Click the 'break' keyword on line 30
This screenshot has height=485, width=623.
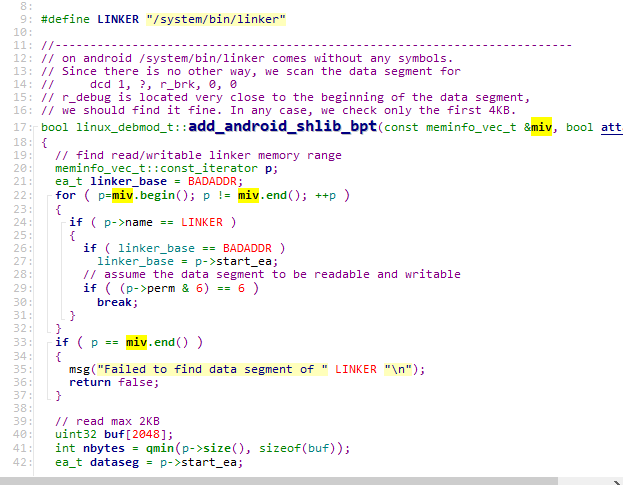(x=114, y=303)
